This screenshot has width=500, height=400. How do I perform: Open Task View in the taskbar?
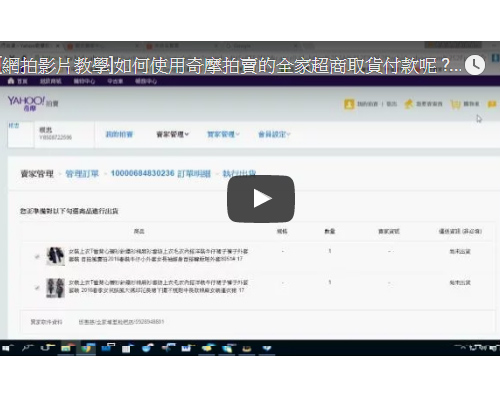point(47,348)
